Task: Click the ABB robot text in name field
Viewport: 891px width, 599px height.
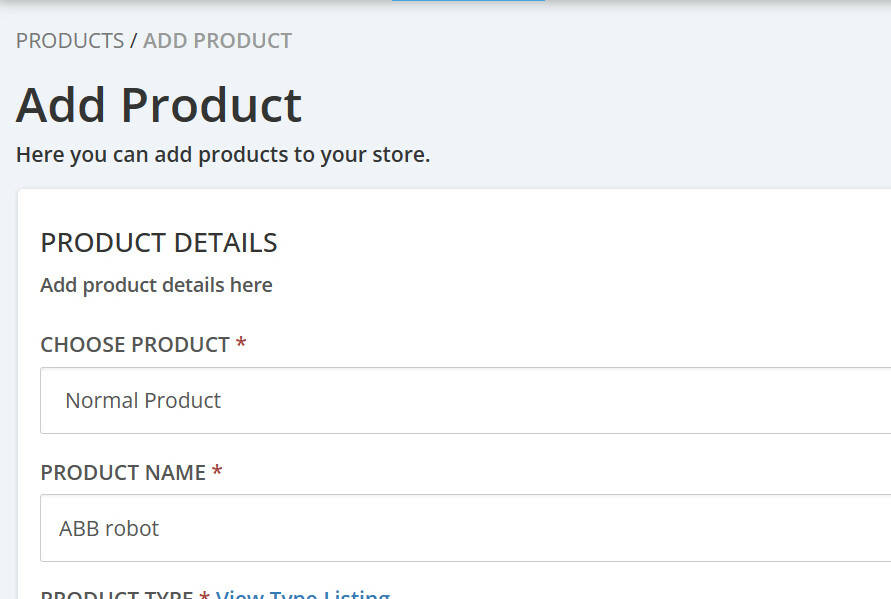Action: (109, 528)
